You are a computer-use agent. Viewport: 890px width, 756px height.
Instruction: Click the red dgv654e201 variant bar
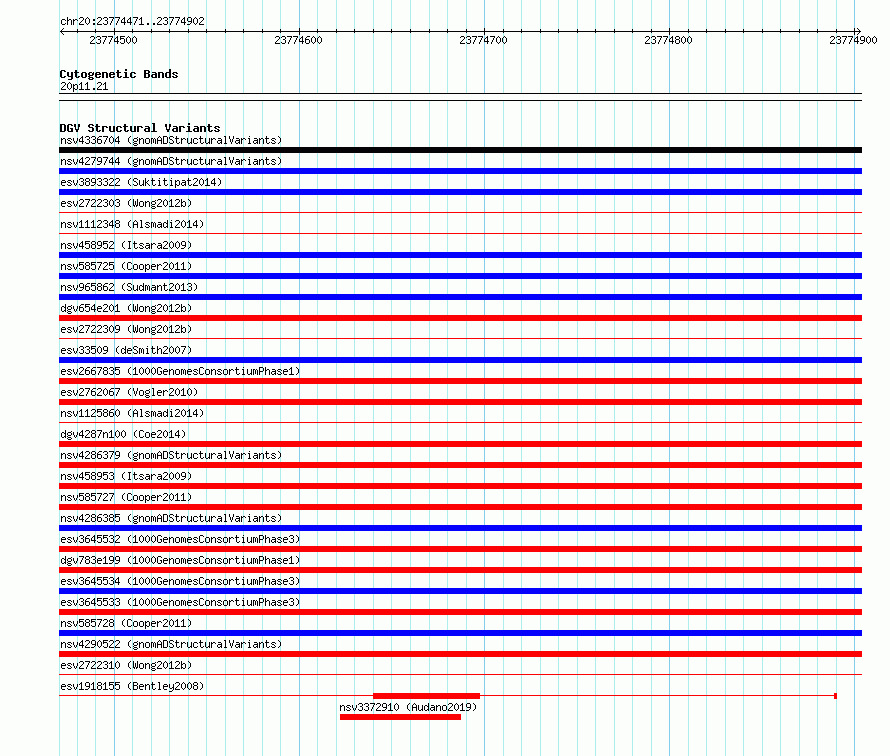point(460,318)
